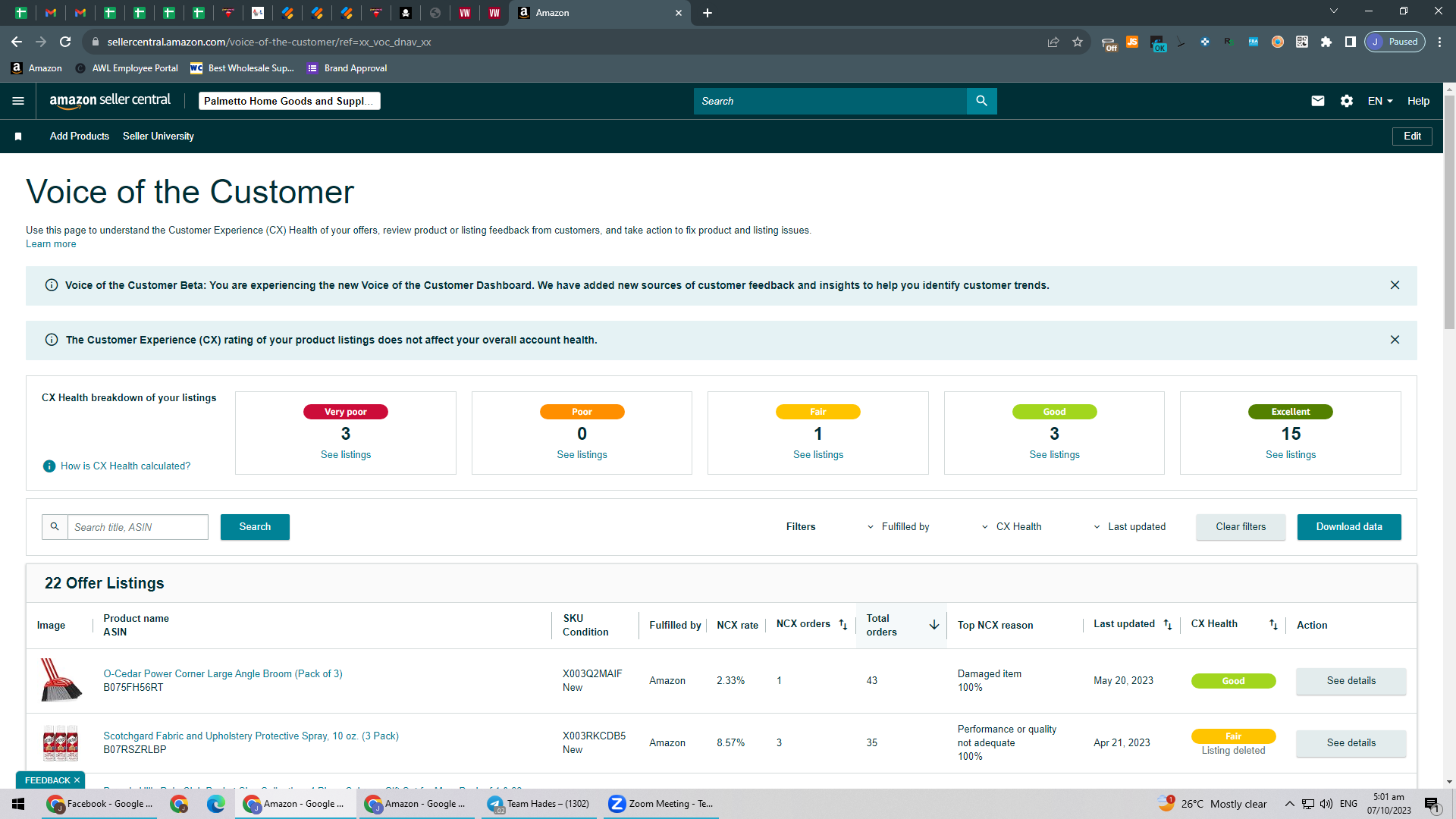Screen dimensions: 1456x819
Task: Open the AWL Employee Portal bookmark
Action: [127, 68]
